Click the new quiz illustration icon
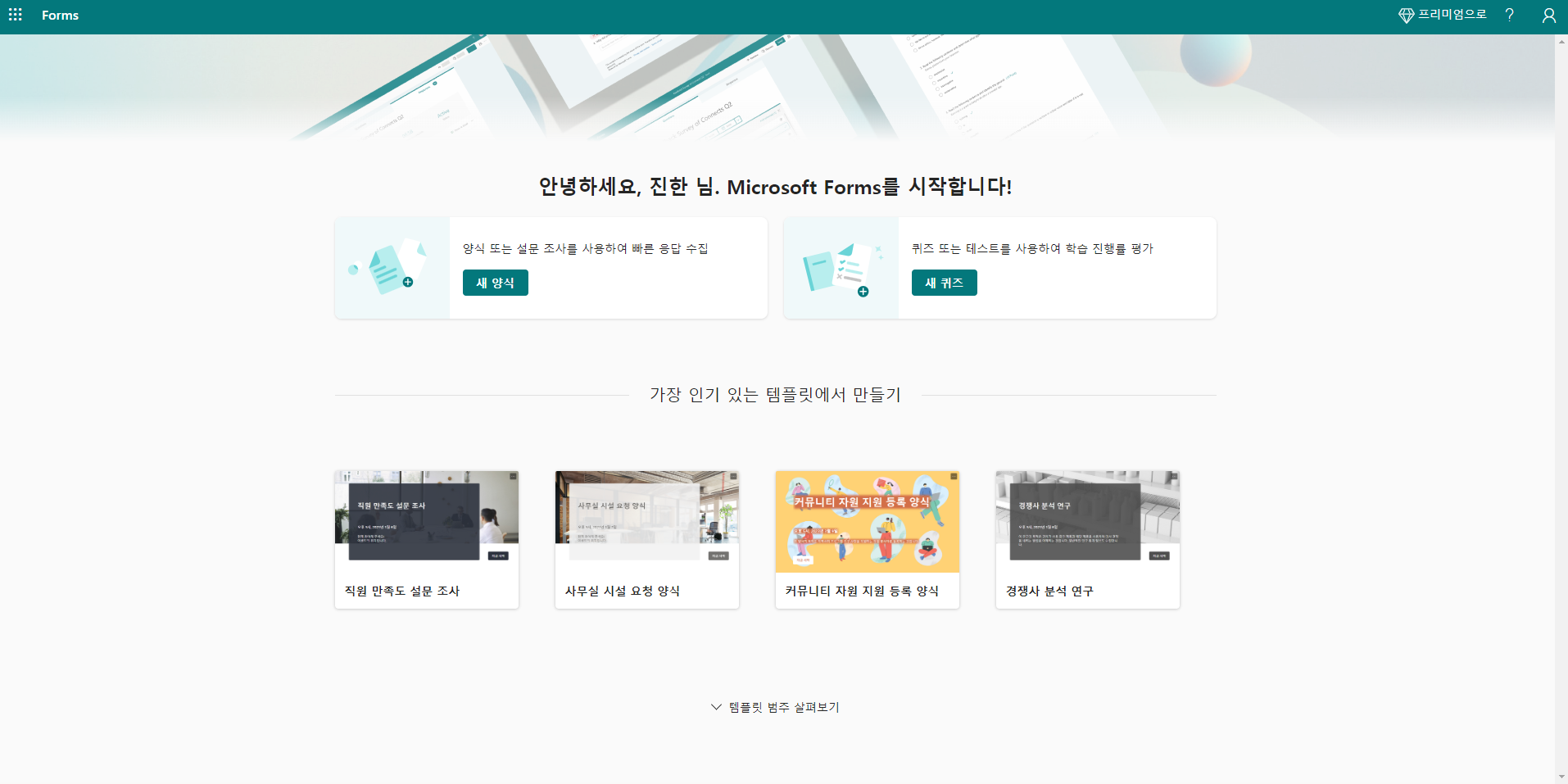This screenshot has width=1568, height=784. 841,269
